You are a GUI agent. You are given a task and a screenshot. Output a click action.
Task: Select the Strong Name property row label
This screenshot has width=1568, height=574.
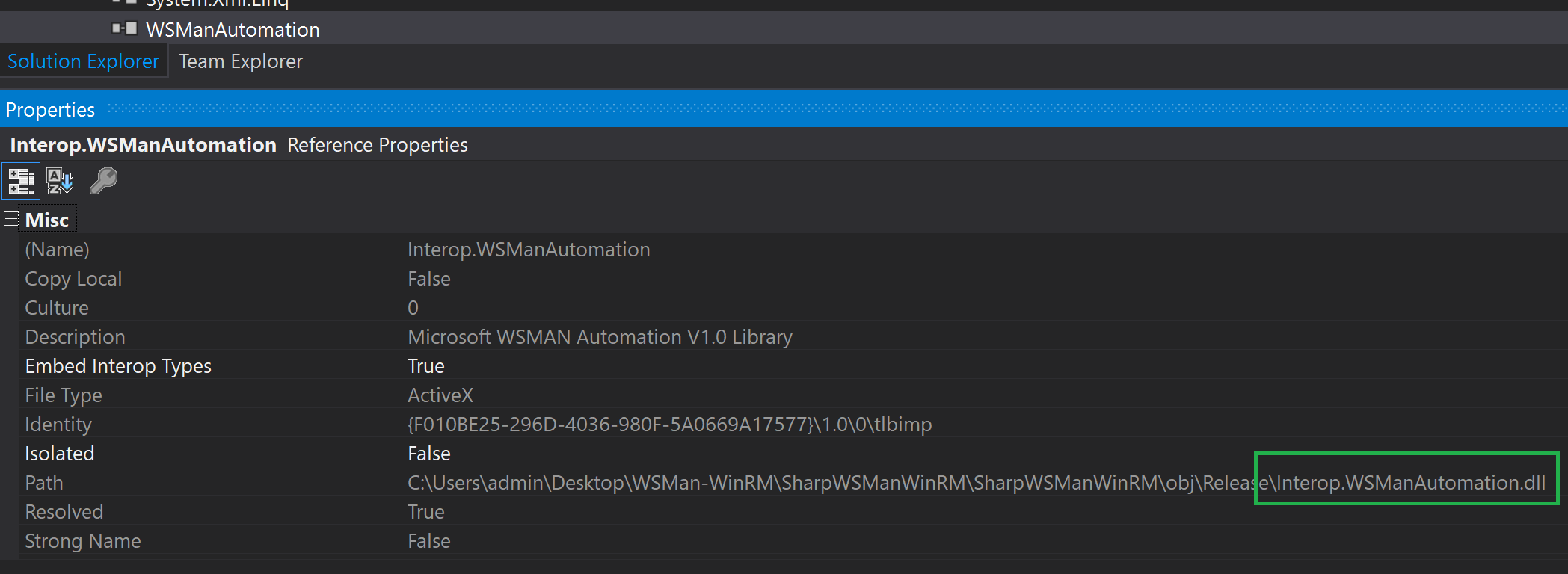(x=83, y=541)
